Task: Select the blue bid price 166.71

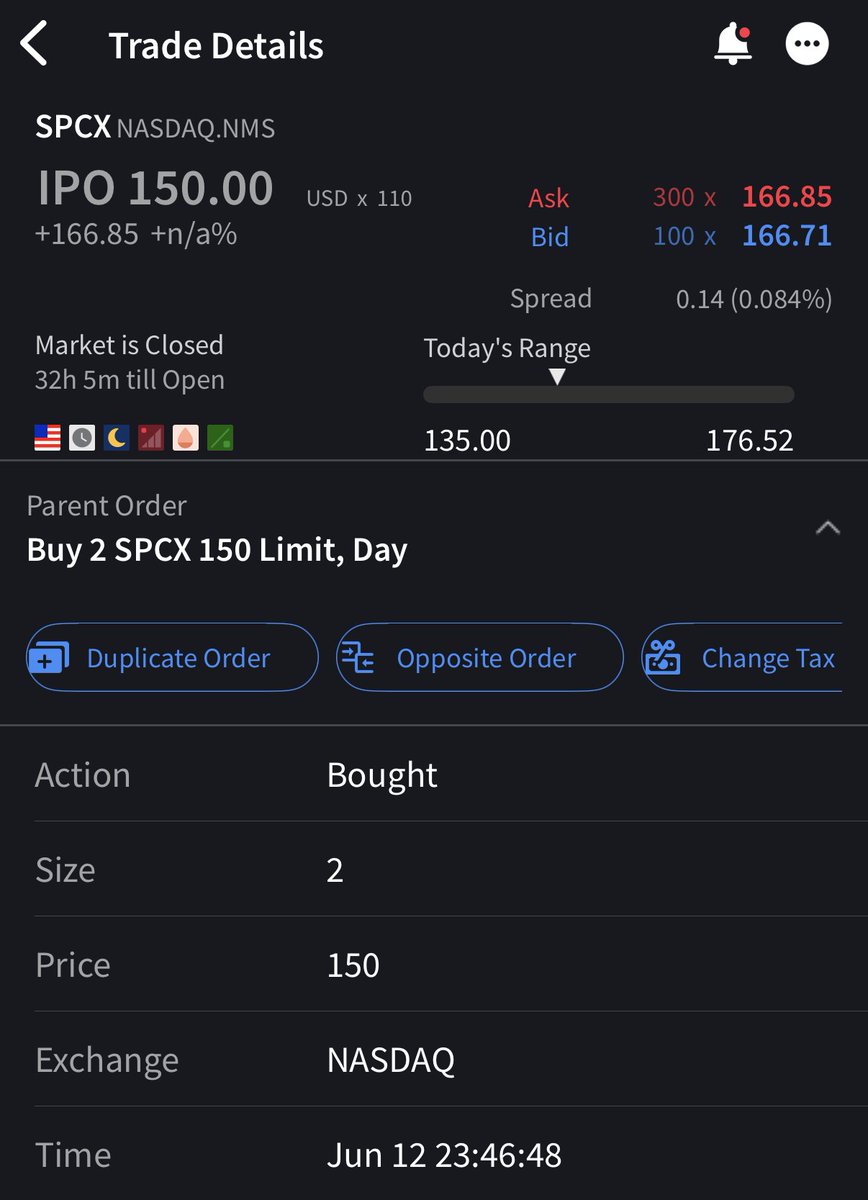Action: (787, 236)
